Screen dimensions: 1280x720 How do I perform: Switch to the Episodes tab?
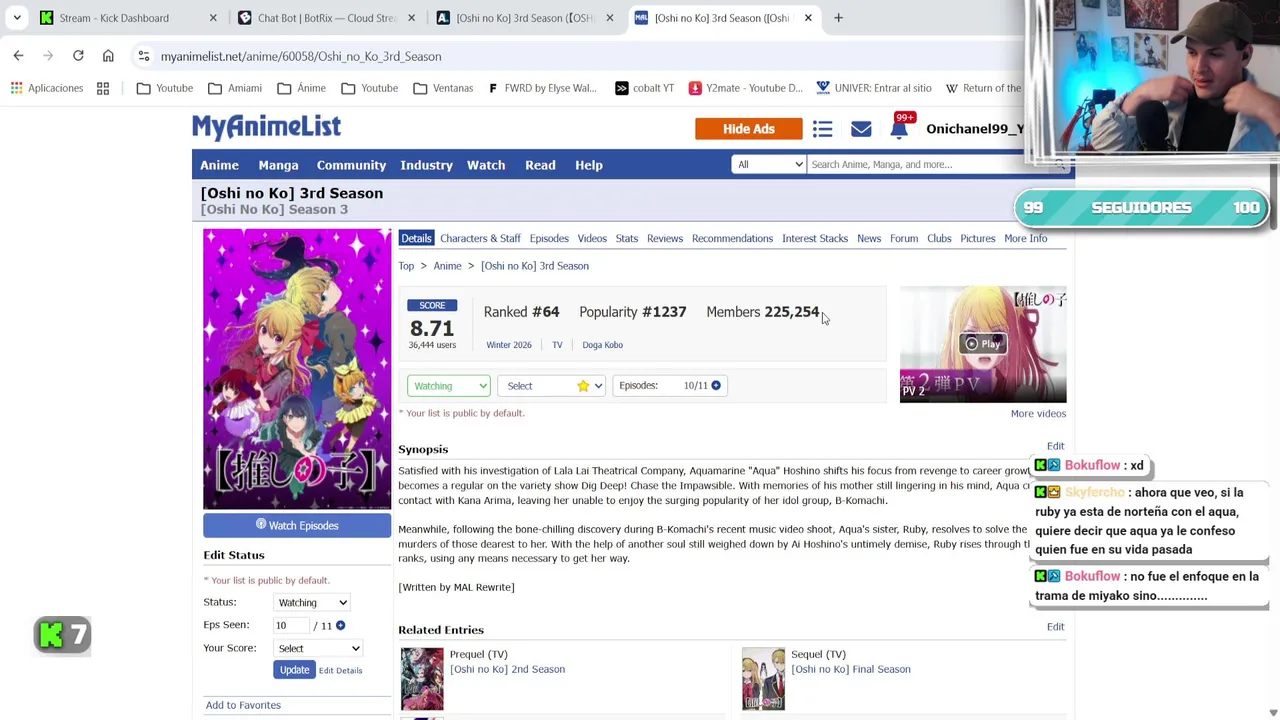[549, 238]
